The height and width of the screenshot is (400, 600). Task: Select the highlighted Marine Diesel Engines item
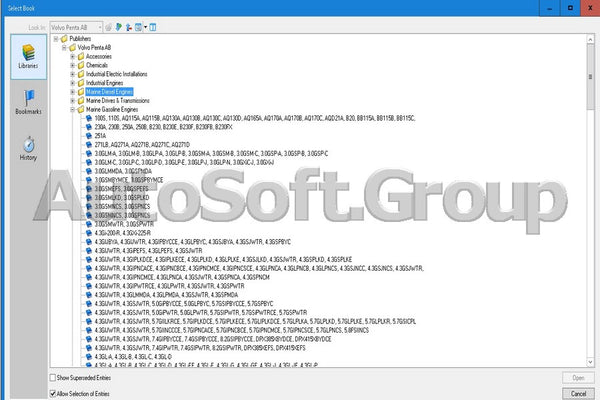(109, 92)
